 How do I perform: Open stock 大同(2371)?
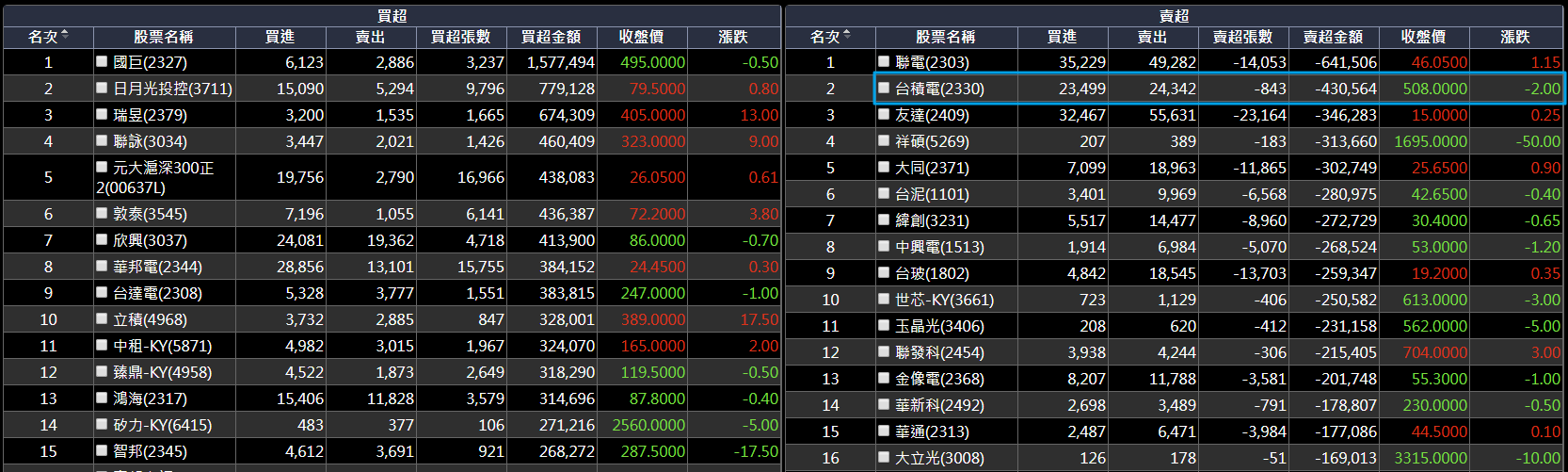tap(932, 168)
